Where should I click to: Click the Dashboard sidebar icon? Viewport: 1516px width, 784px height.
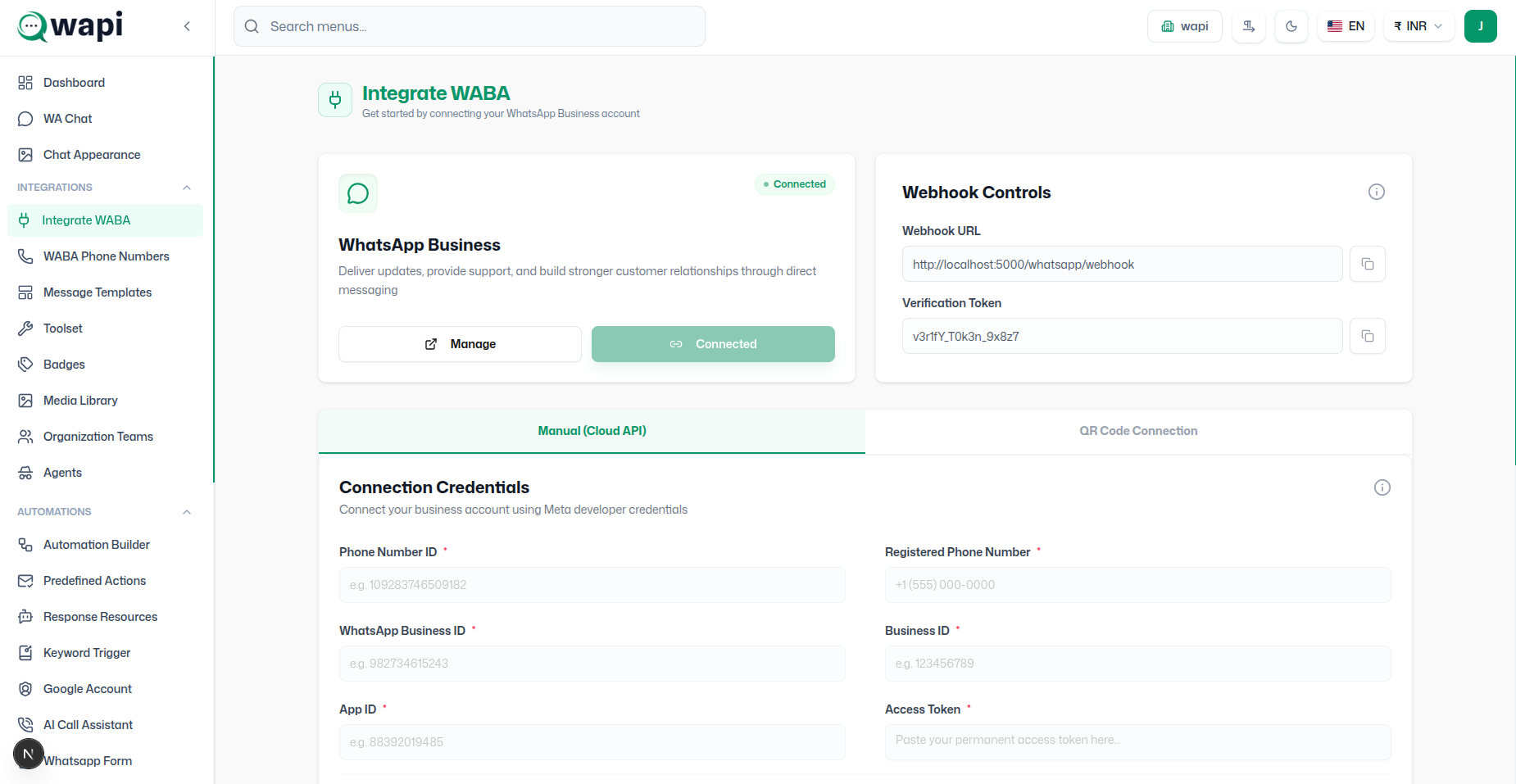point(25,83)
